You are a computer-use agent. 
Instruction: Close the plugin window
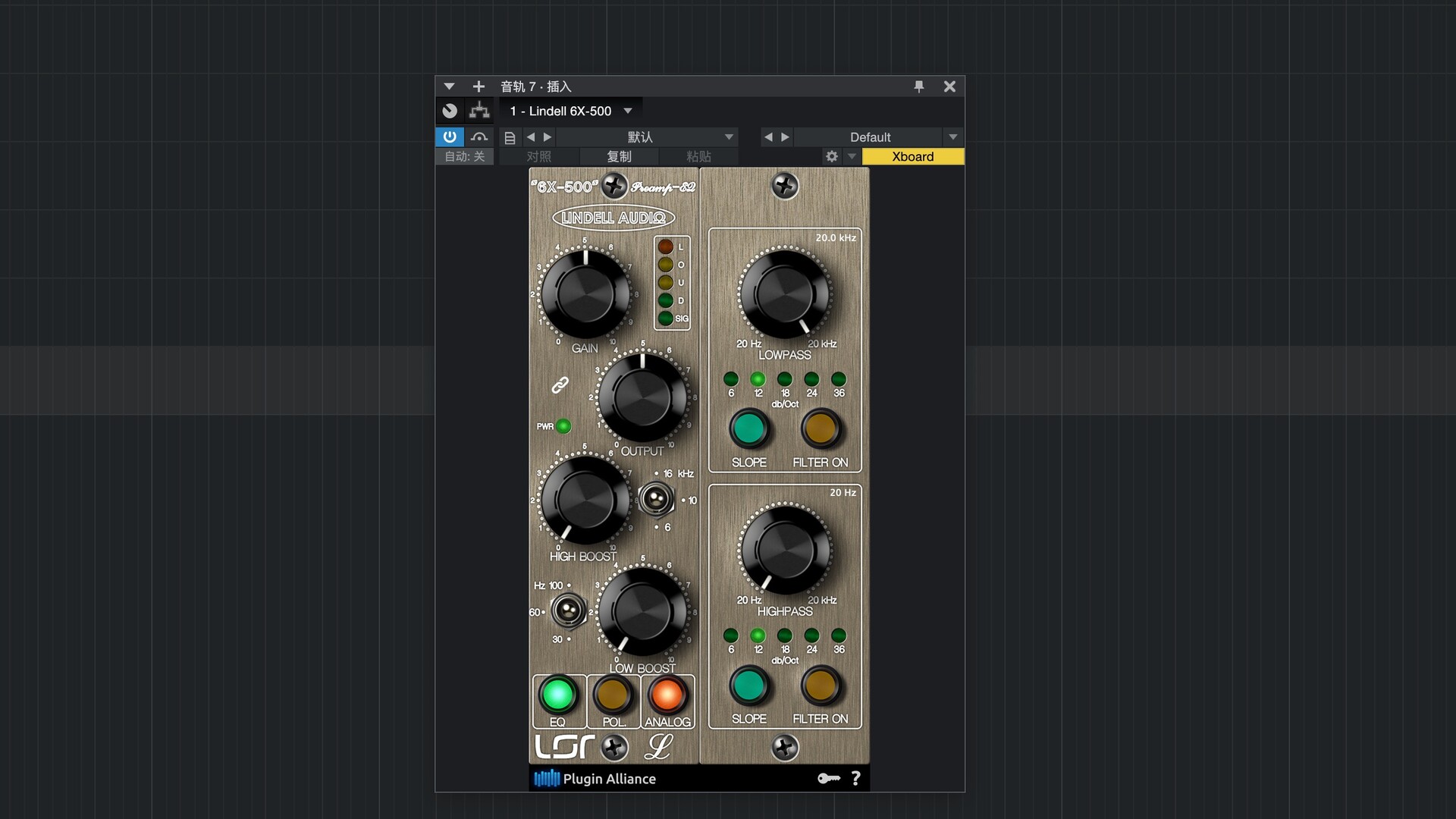click(949, 86)
